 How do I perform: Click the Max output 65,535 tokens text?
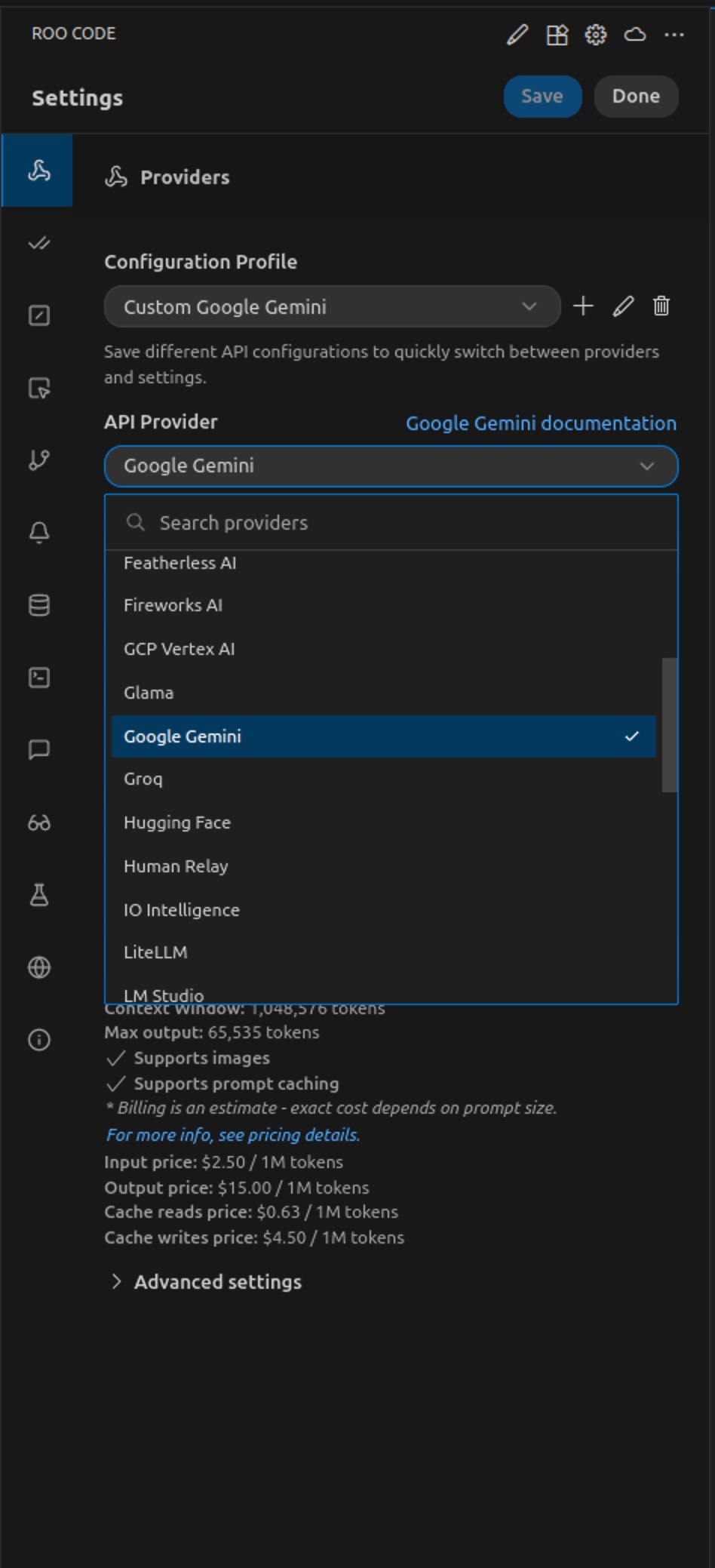(212, 1032)
